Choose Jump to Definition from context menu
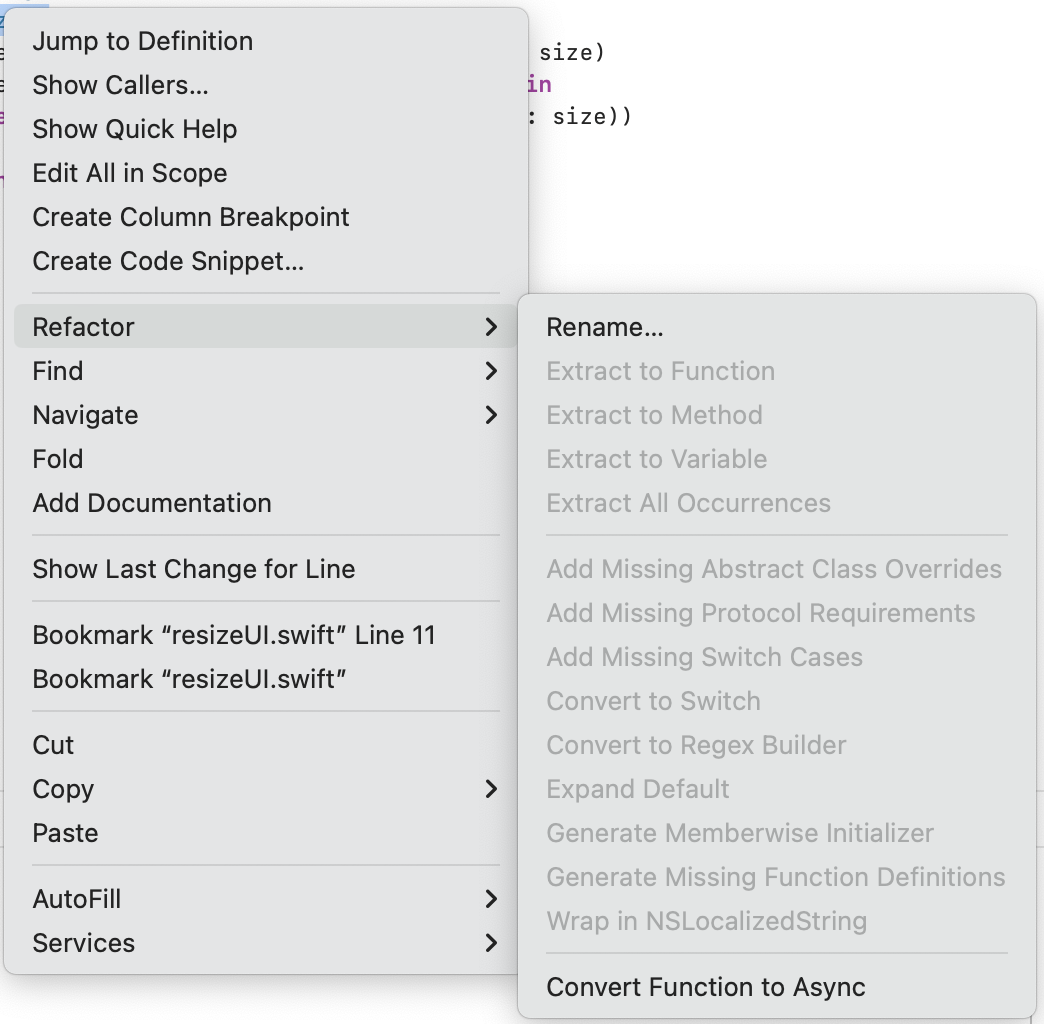Image resolution: width=1044 pixels, height=1024 pixels. click(x=142, y=41)
